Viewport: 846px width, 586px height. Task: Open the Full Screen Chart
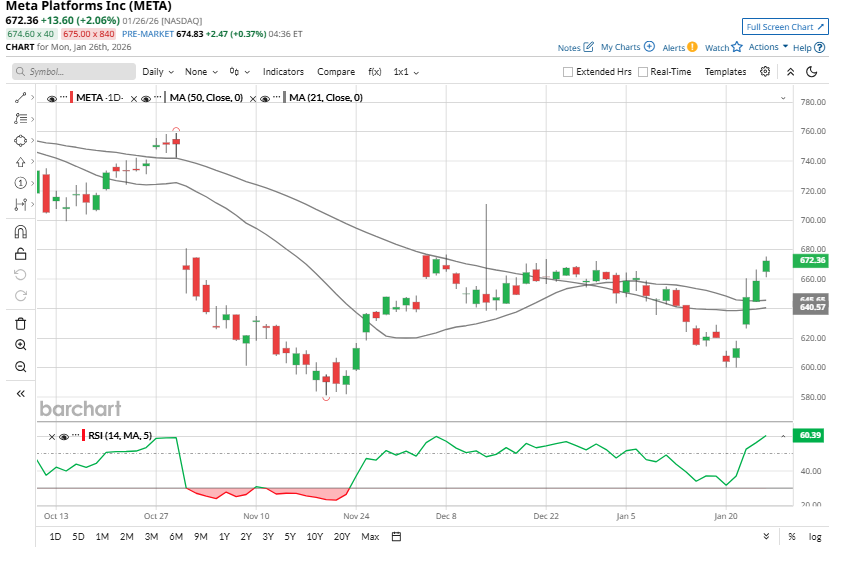tap(785, 27)
